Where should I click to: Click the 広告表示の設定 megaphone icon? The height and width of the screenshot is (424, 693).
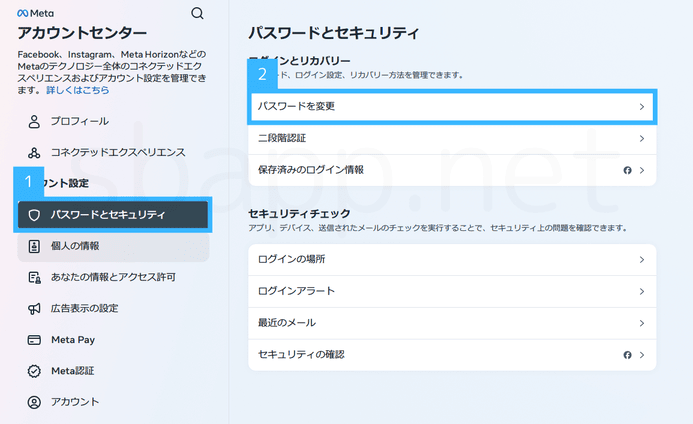click(x=34, y=309)
